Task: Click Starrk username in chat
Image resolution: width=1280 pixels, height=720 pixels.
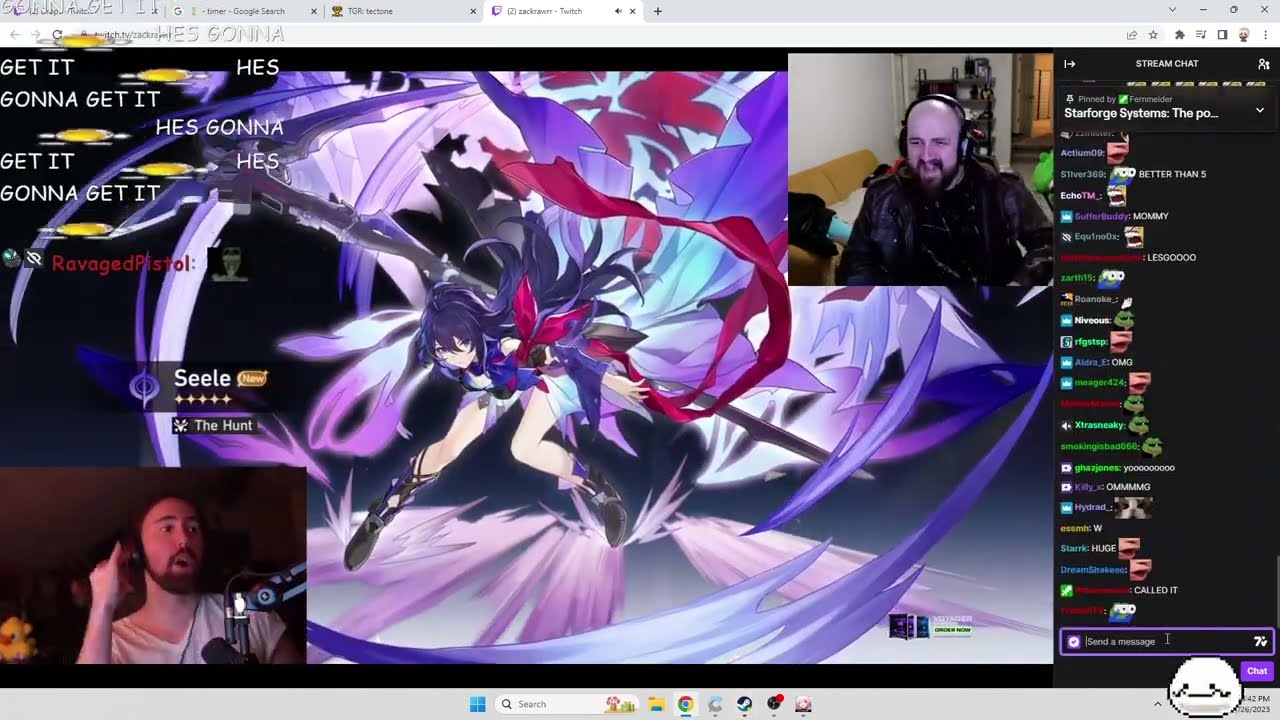Action: pyautogui.click(x=1073, y=548)
